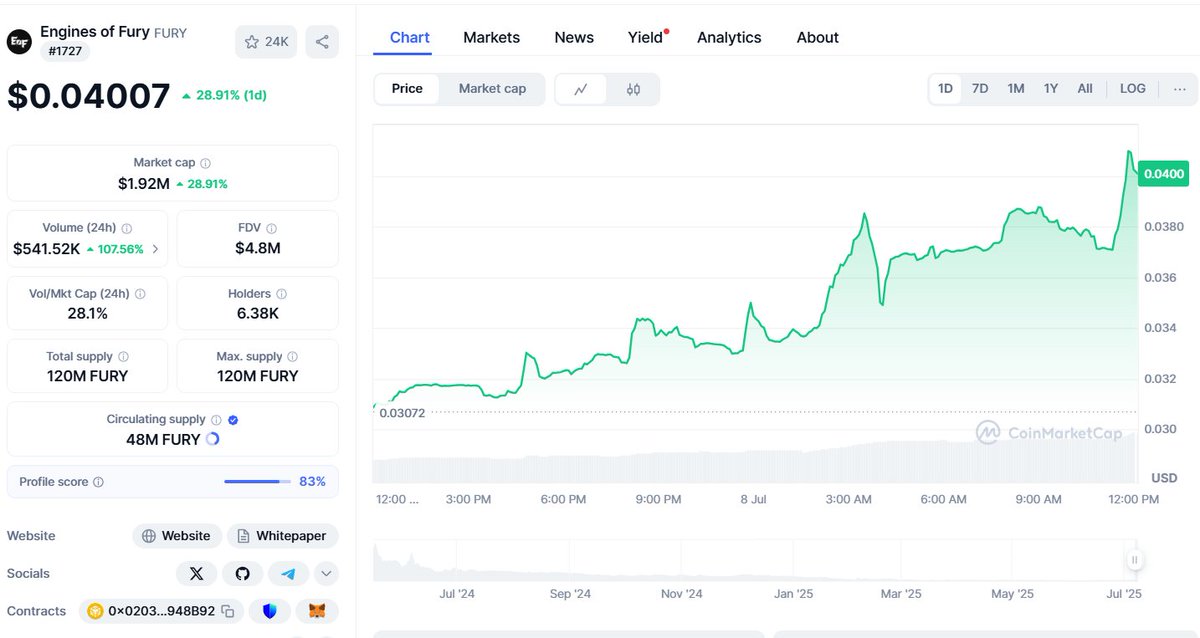Show Circulating supply info icon
The image size is (1200, 638).
coord(216,420)
